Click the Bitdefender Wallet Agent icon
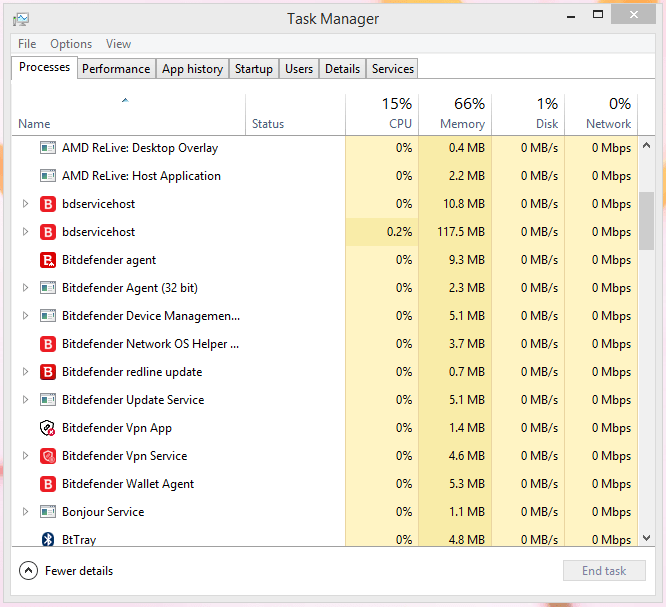 (x=48, y=484)
